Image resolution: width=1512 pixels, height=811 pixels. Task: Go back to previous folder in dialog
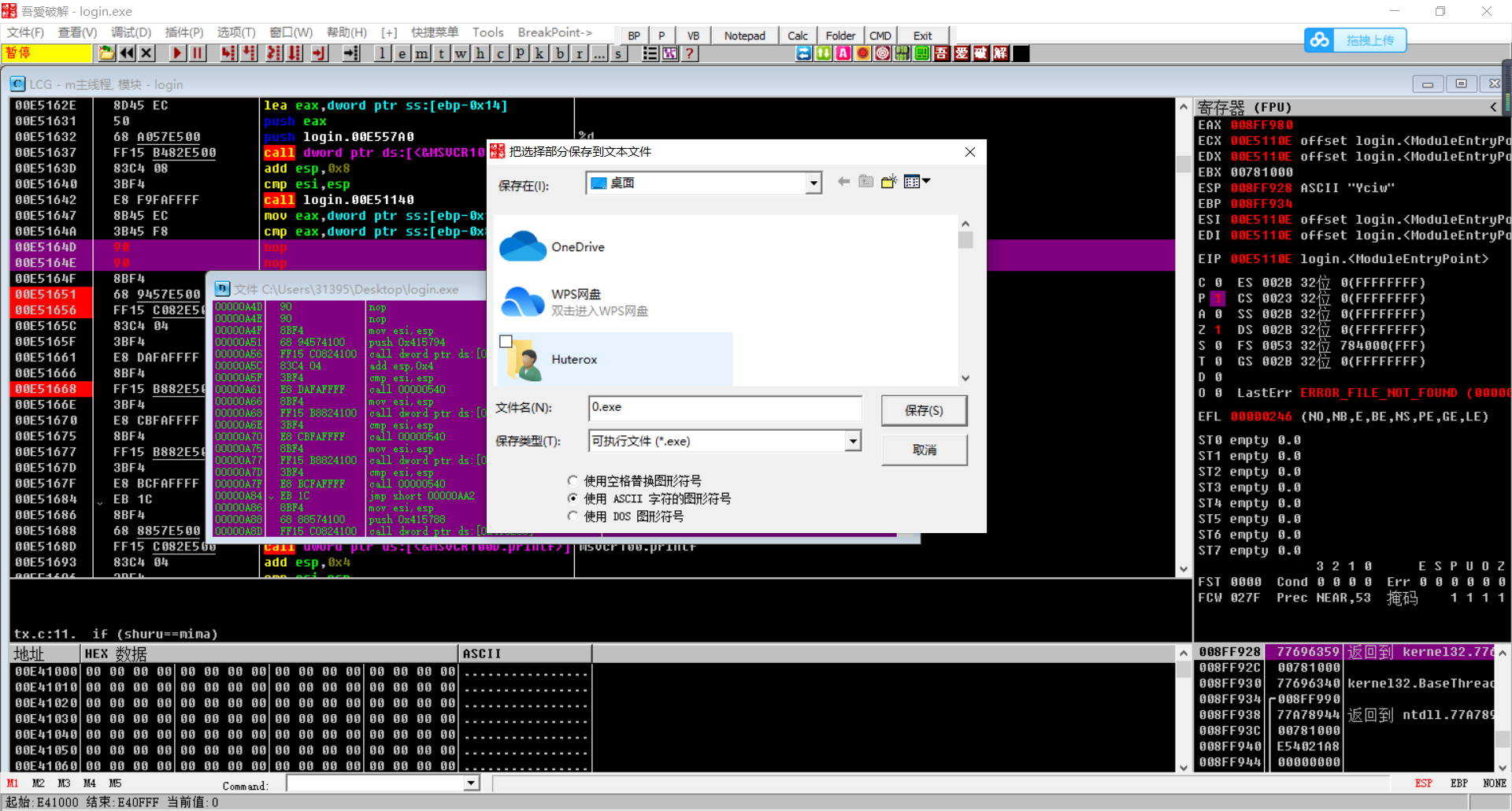coord(843,182)
